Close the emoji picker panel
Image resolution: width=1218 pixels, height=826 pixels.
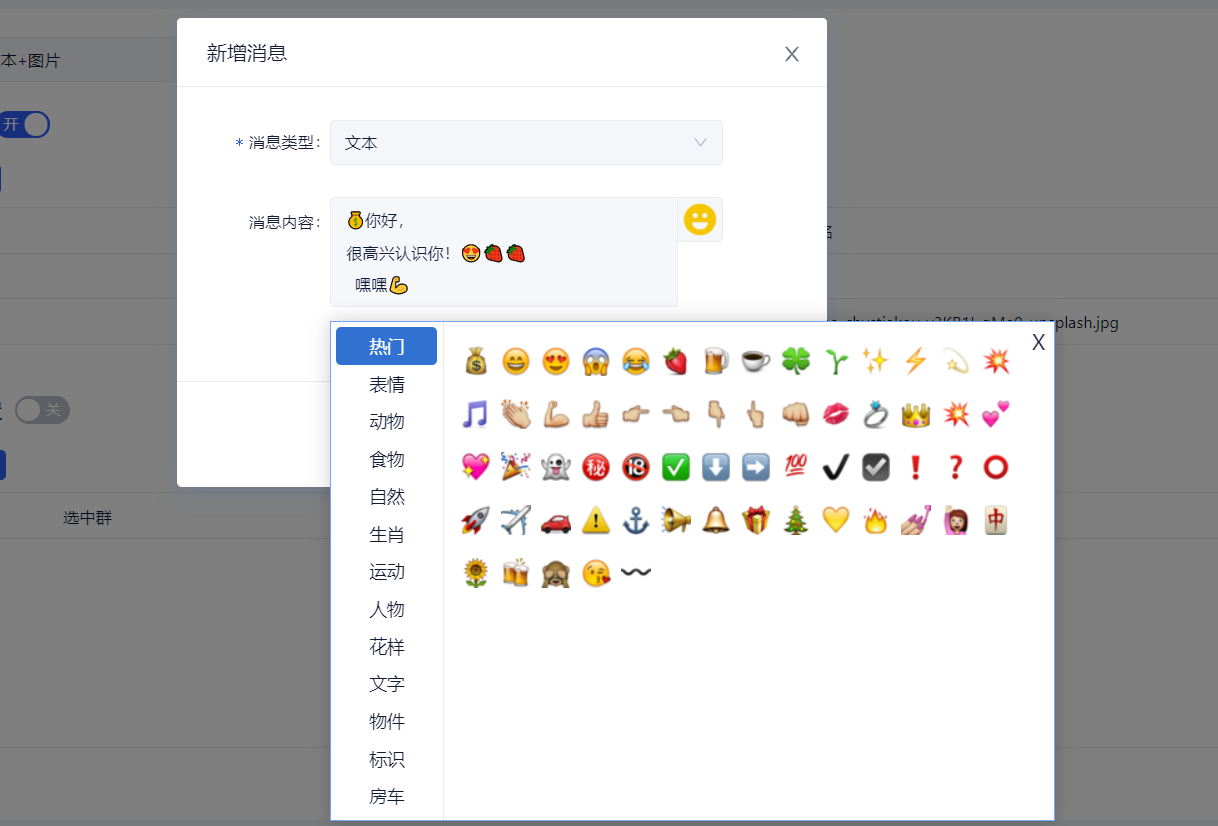1038,342
